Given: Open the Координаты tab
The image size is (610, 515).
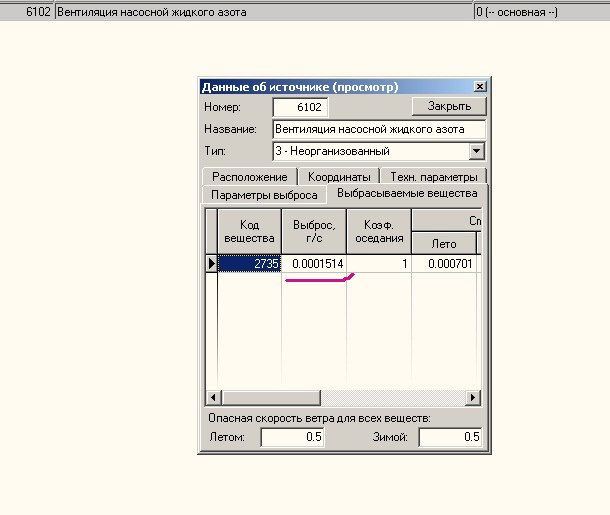Looking at the screenshot, I should click(x=339, y=176).
